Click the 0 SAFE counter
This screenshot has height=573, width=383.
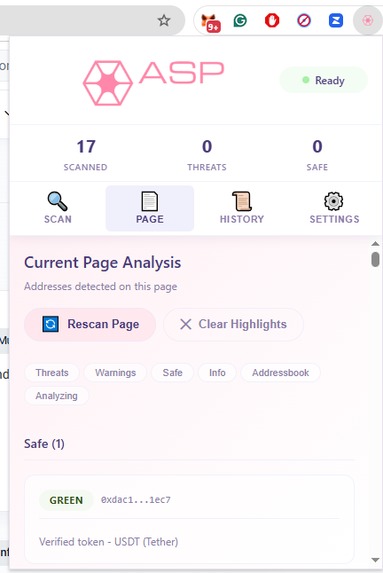pyautogui.click(x=317, y=155)
